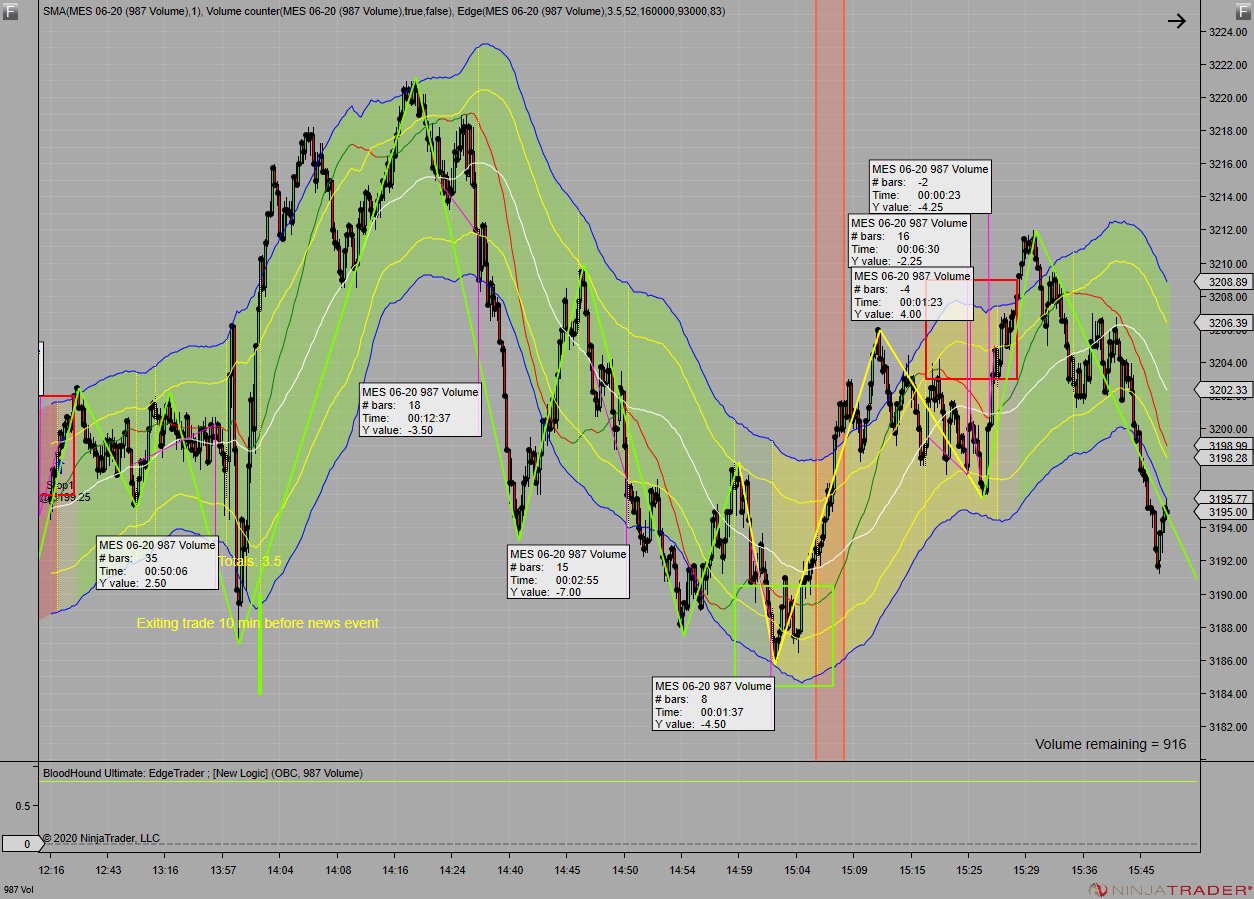The height and width of the screenshot is (899, 1254).
Task: Select the ruler box with Y value -4.25
Action: tap(930, 188)
